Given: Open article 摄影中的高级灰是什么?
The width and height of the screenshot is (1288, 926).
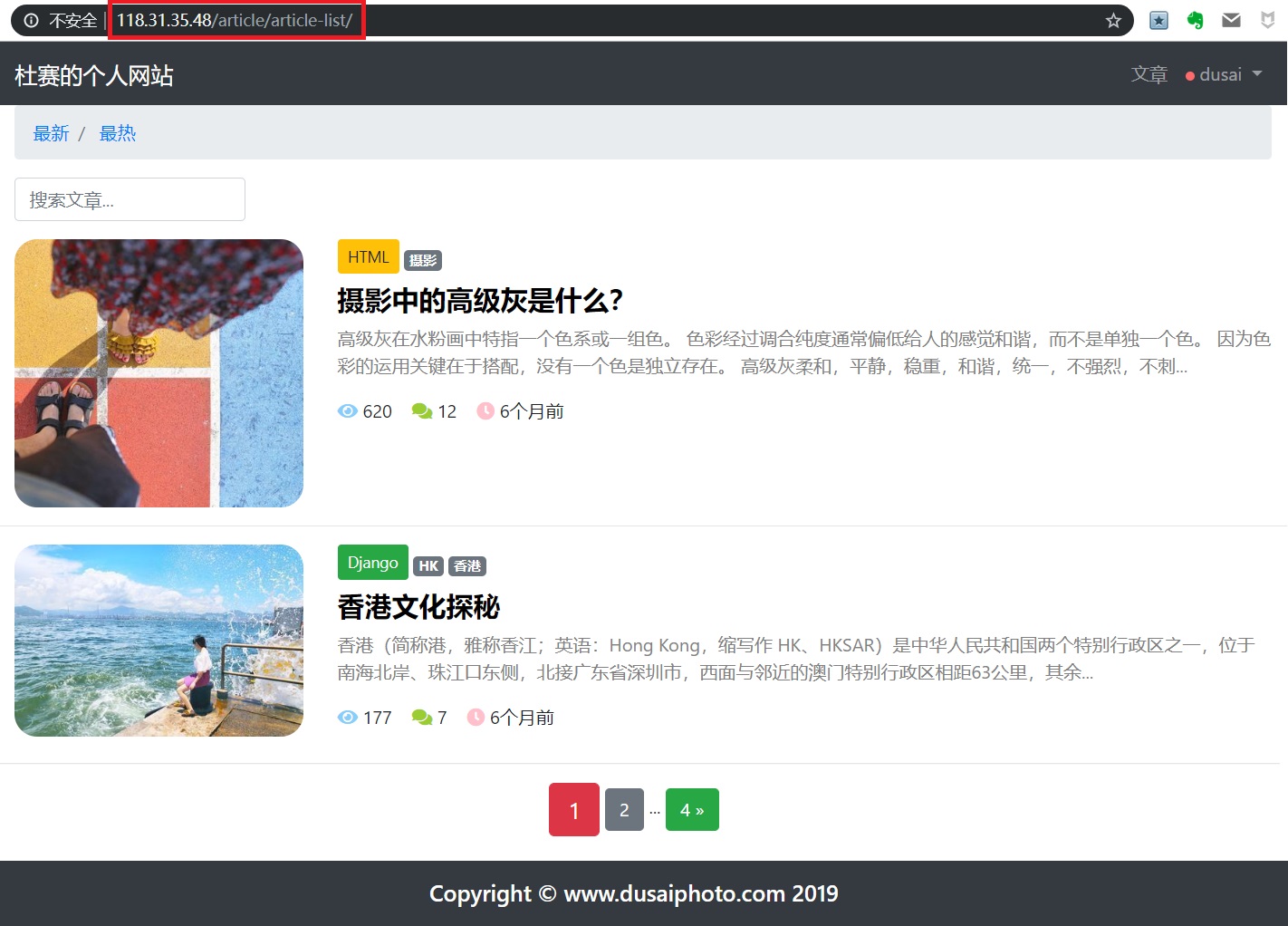Looking at the screenshot, I should click(x=479, y=301).
